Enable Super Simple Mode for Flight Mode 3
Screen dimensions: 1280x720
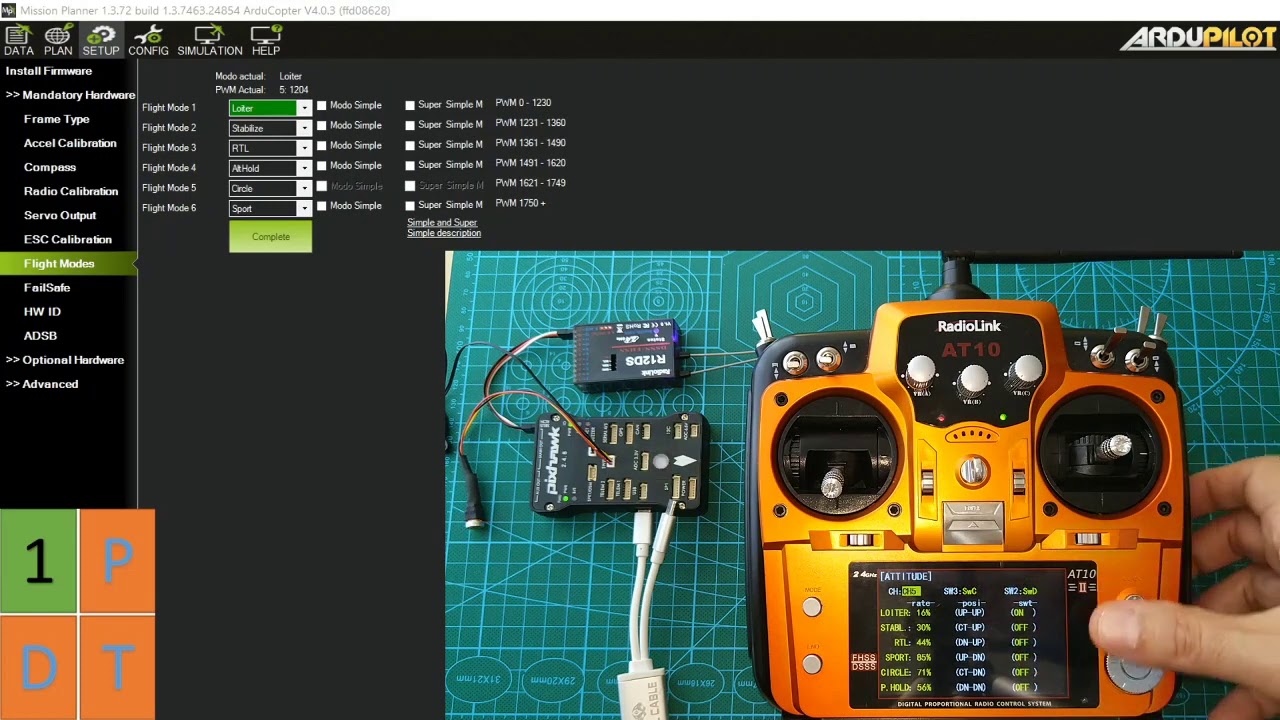click(x=410, y=145)
